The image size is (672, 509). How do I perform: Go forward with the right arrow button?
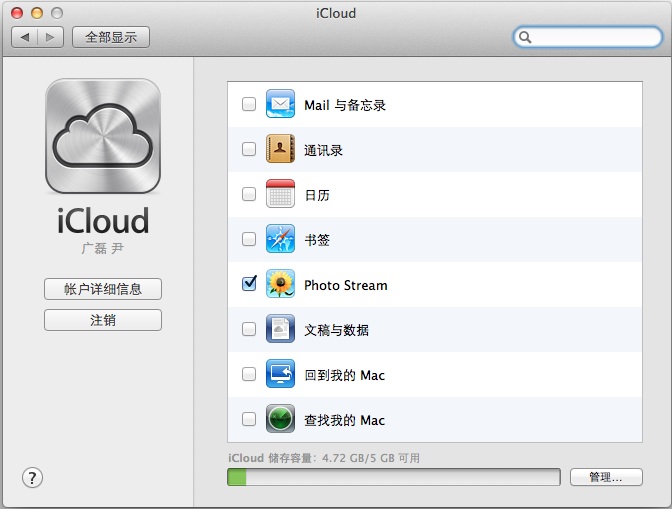(x=51, y=37)
